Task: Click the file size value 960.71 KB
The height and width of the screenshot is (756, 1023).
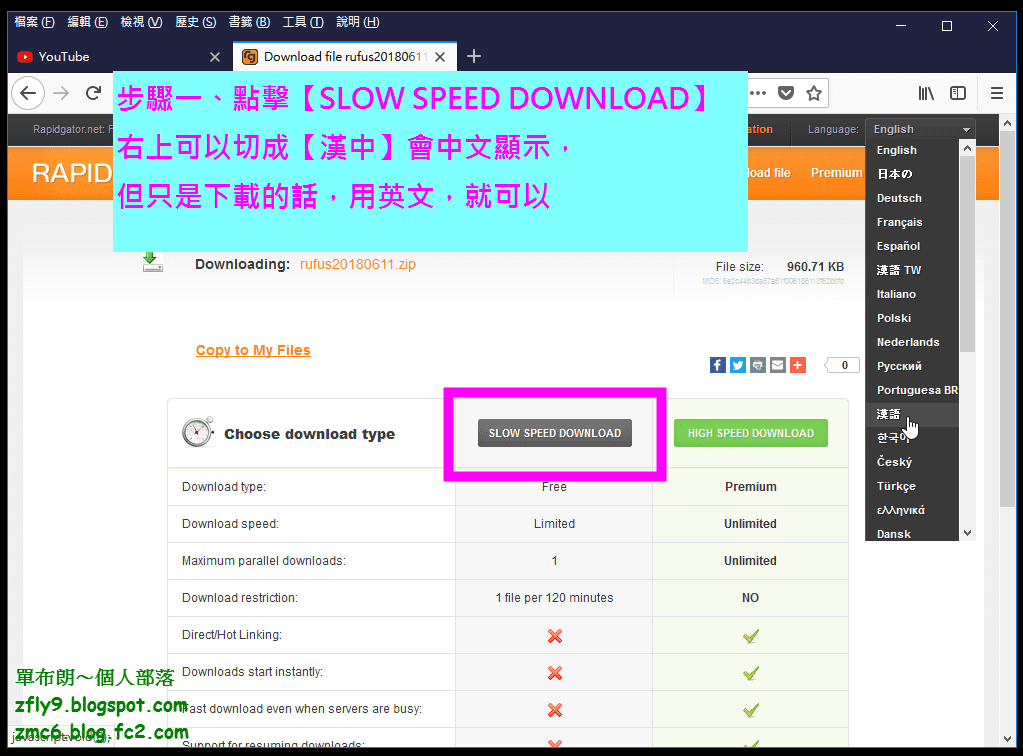Action: coord(815,267)
